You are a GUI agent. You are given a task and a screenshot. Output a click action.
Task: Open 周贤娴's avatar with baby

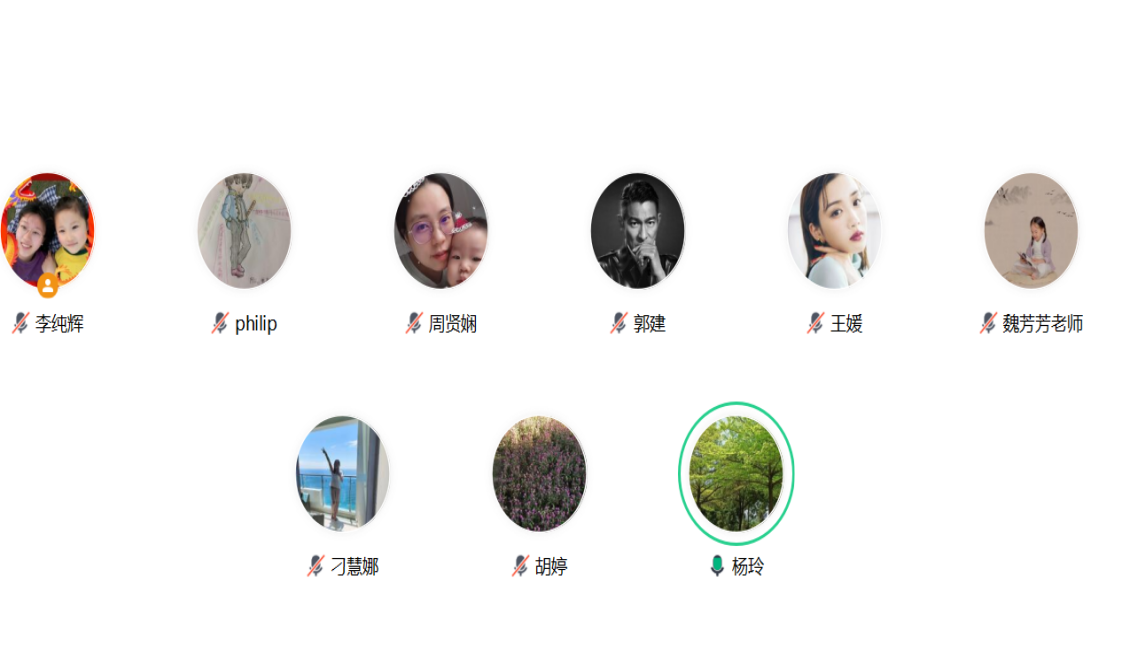441,230
